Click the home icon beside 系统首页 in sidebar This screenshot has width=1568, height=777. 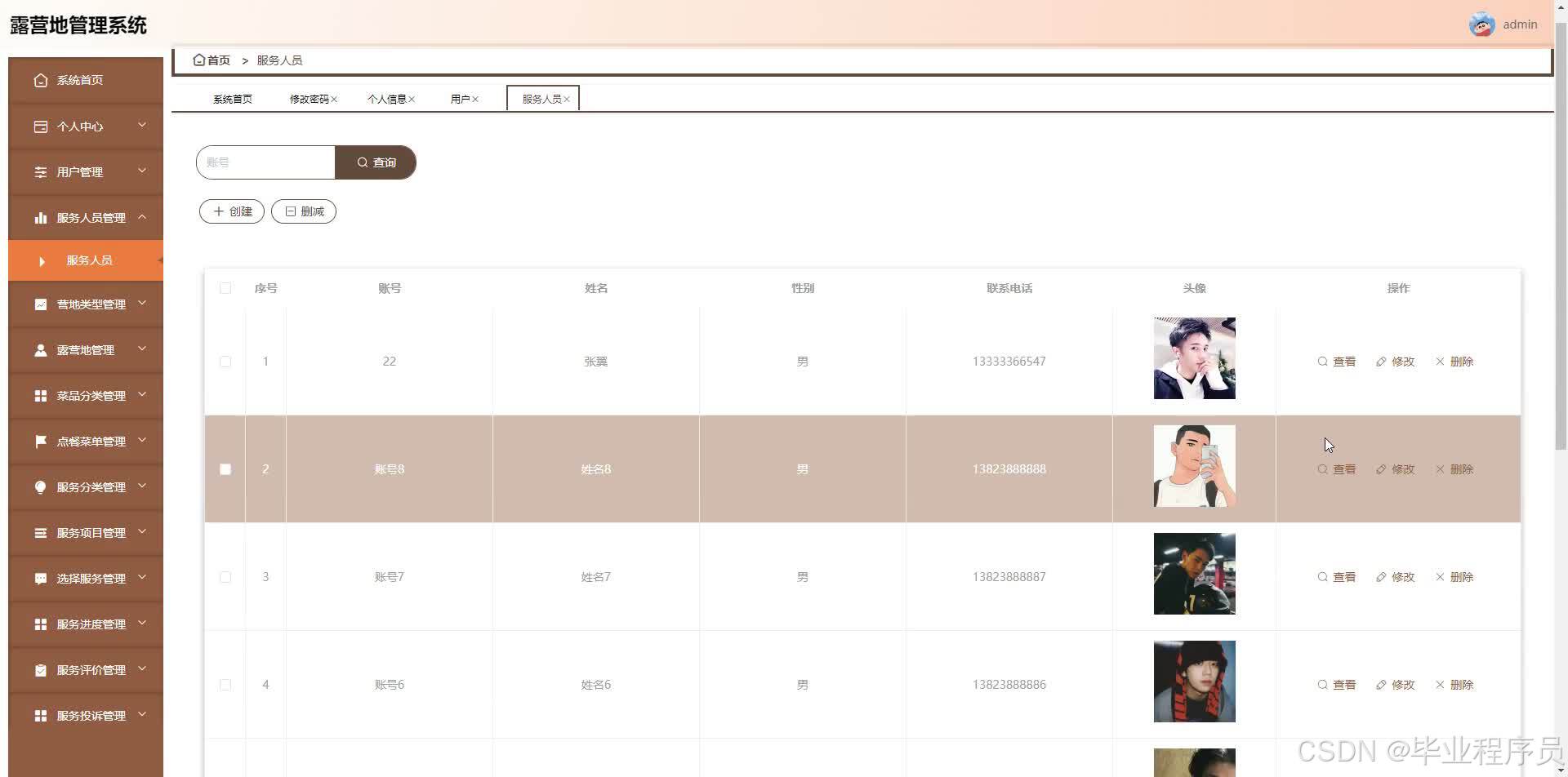pyautogui.click(x=41, y=80)
